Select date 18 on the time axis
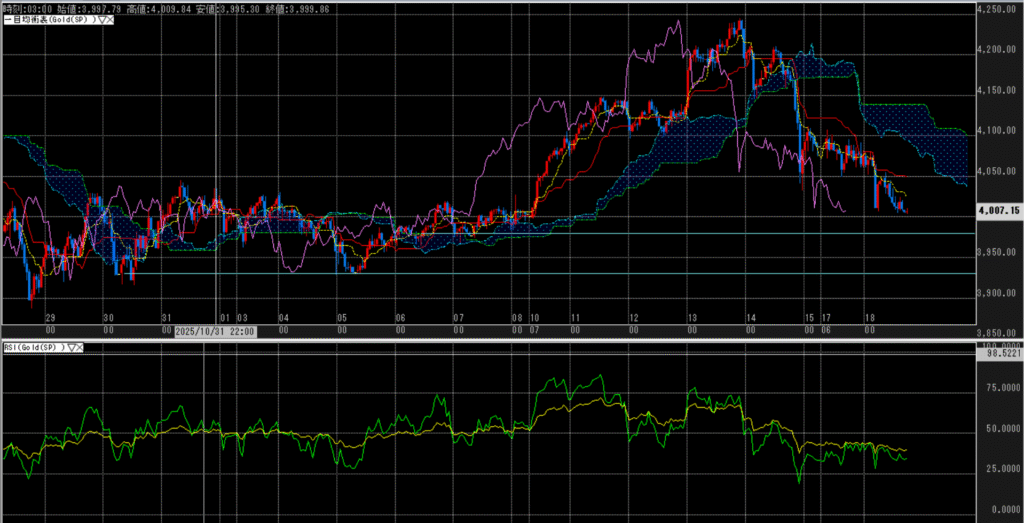Viewport: 1024px width, 523px height. click(870, 316)
